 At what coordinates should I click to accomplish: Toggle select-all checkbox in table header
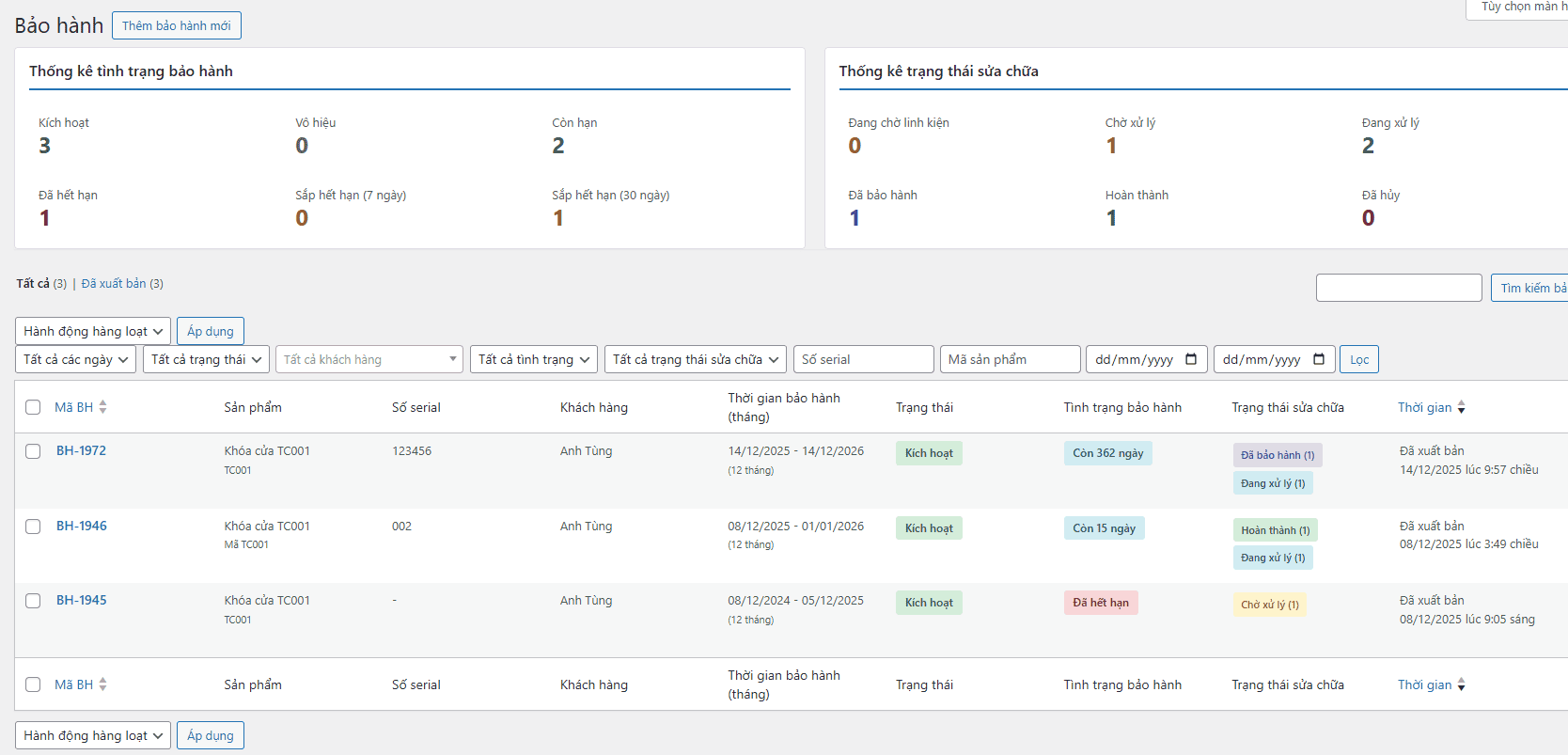(x=33, y=407)
